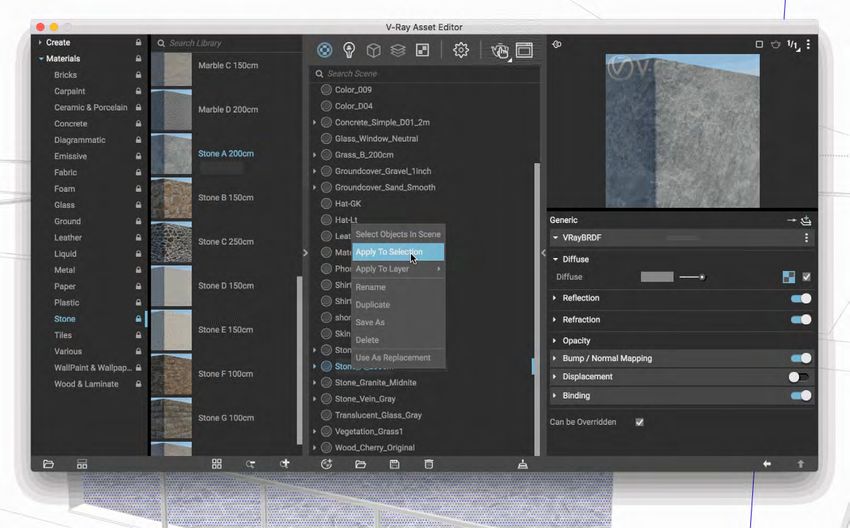Select Glass_Window_Neutral in scene list

tap(376, 139)
